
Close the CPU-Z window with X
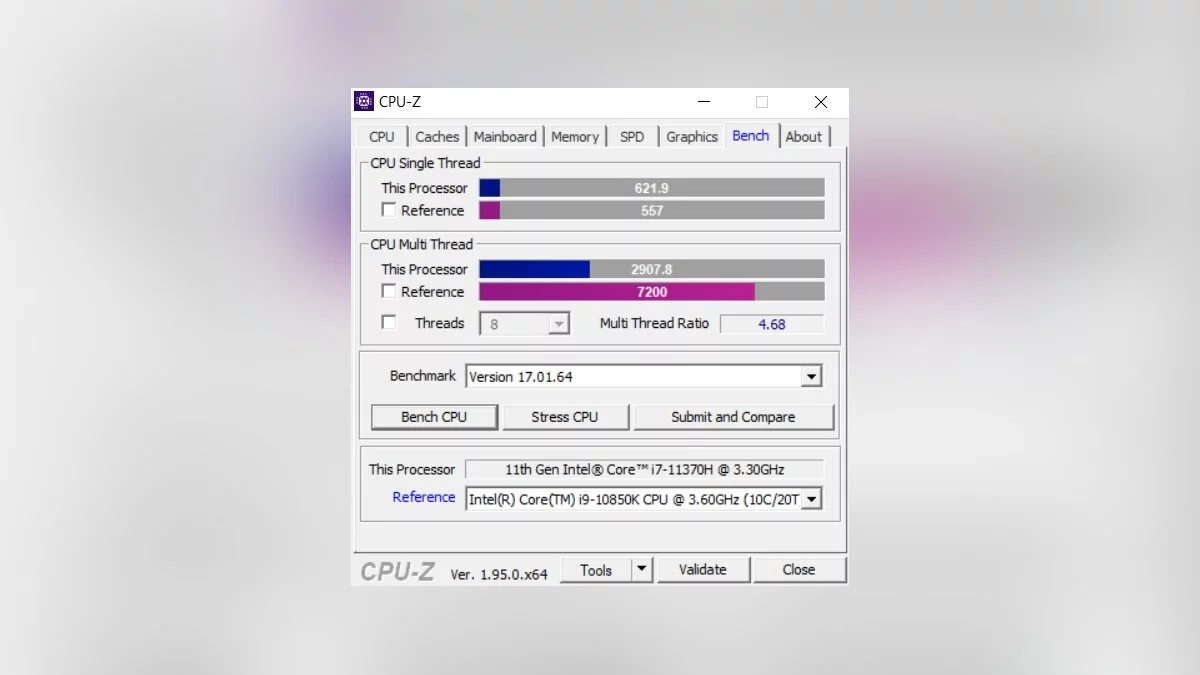click(821, 102)
